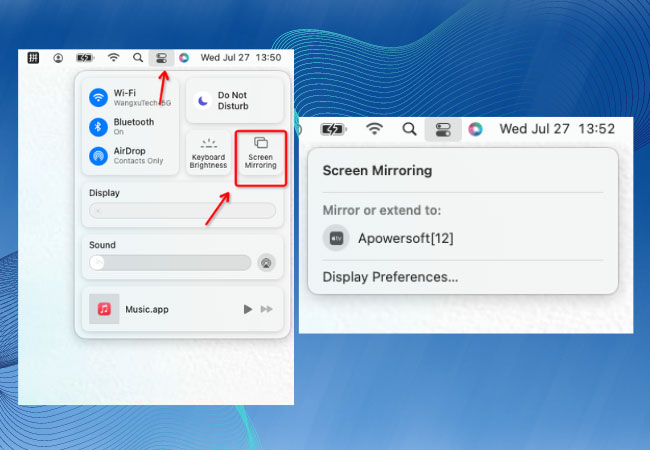Launch Siri from right panel menu bar

point(475,129)
